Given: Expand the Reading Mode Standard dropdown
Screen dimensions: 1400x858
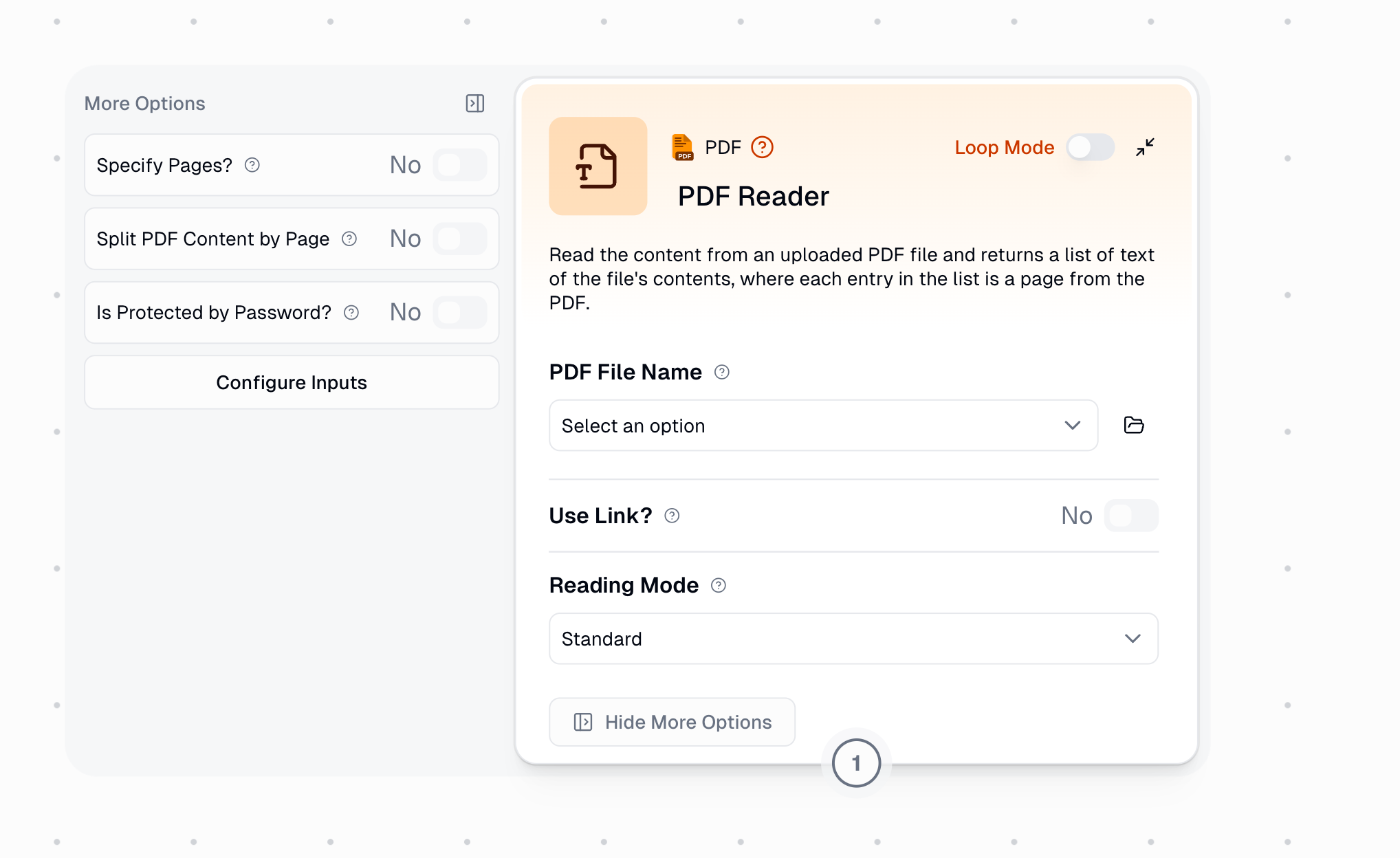Looking at the screenshot, I should pyautogui.click(x=853, y=639).
